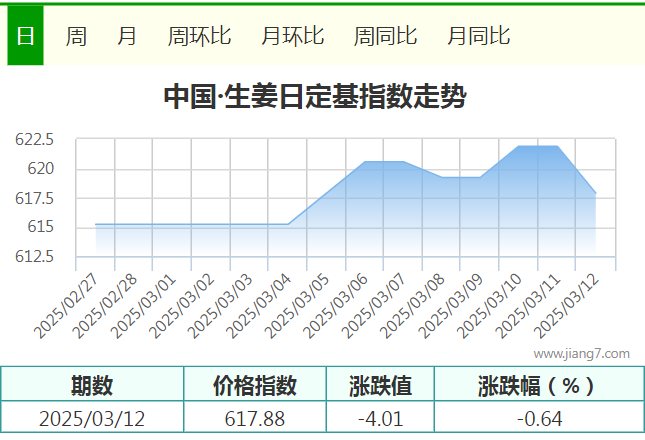Image resolution: width=645 pixels, height=440 pixels.
Task: Click the 622.5 y-axis label
Action: coord(34,140)
